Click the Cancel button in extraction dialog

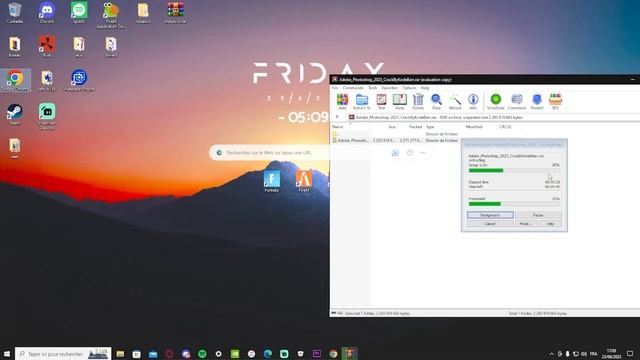490,224
